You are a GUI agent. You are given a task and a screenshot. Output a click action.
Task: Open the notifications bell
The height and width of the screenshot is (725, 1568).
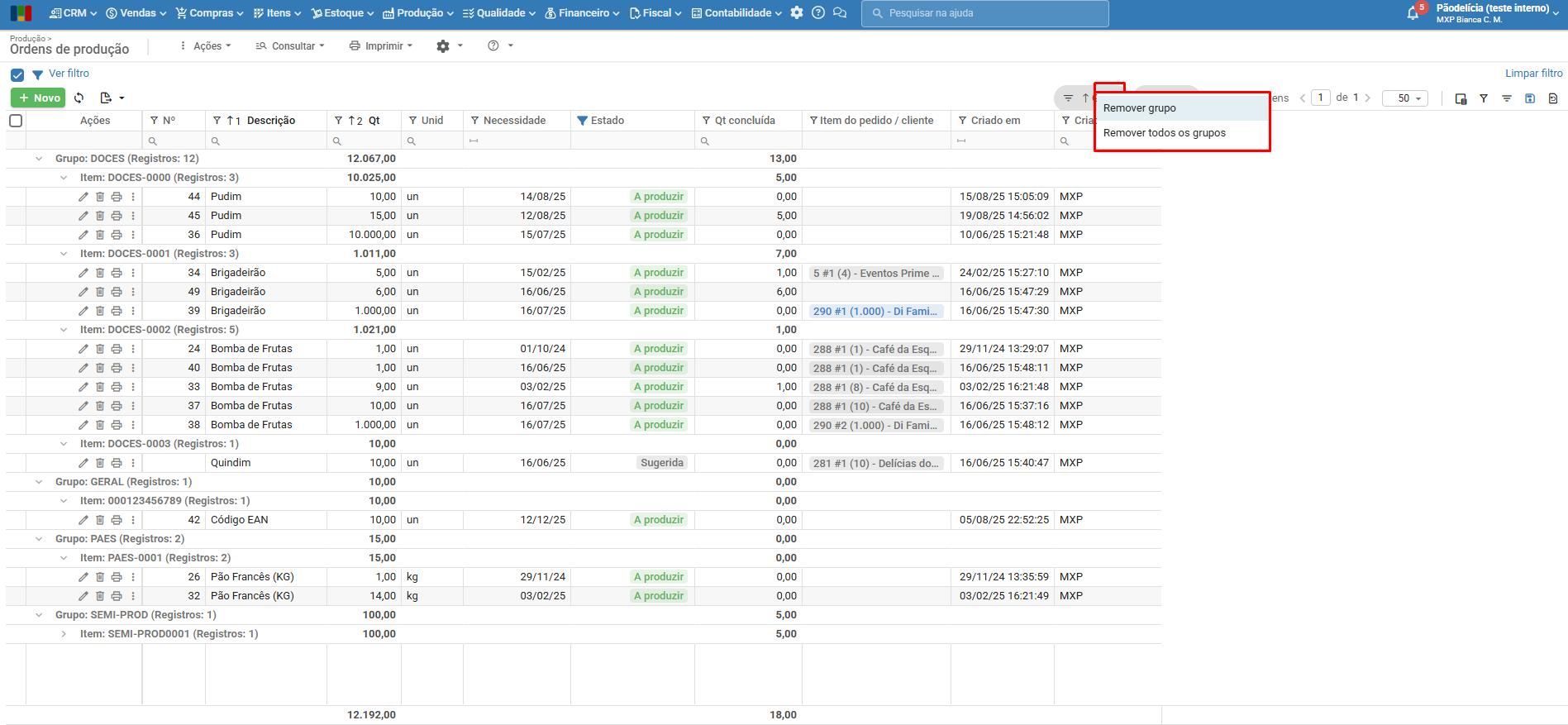pyautogui.click(x=1413, y=13)
